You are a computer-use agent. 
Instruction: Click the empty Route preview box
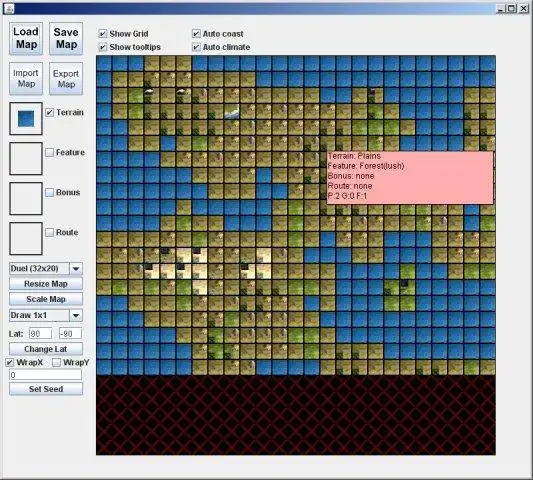26,239
